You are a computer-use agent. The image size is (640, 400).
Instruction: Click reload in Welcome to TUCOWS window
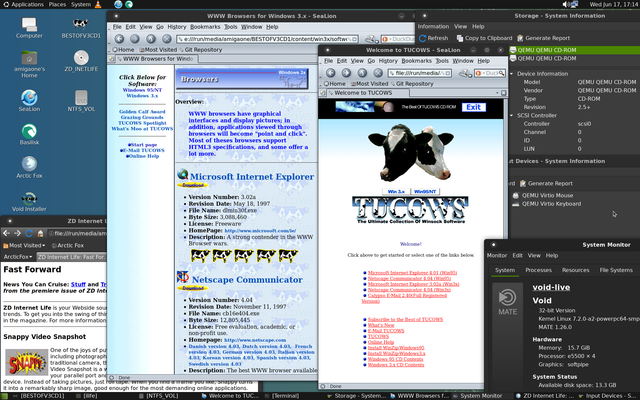[x=362, y=73]
